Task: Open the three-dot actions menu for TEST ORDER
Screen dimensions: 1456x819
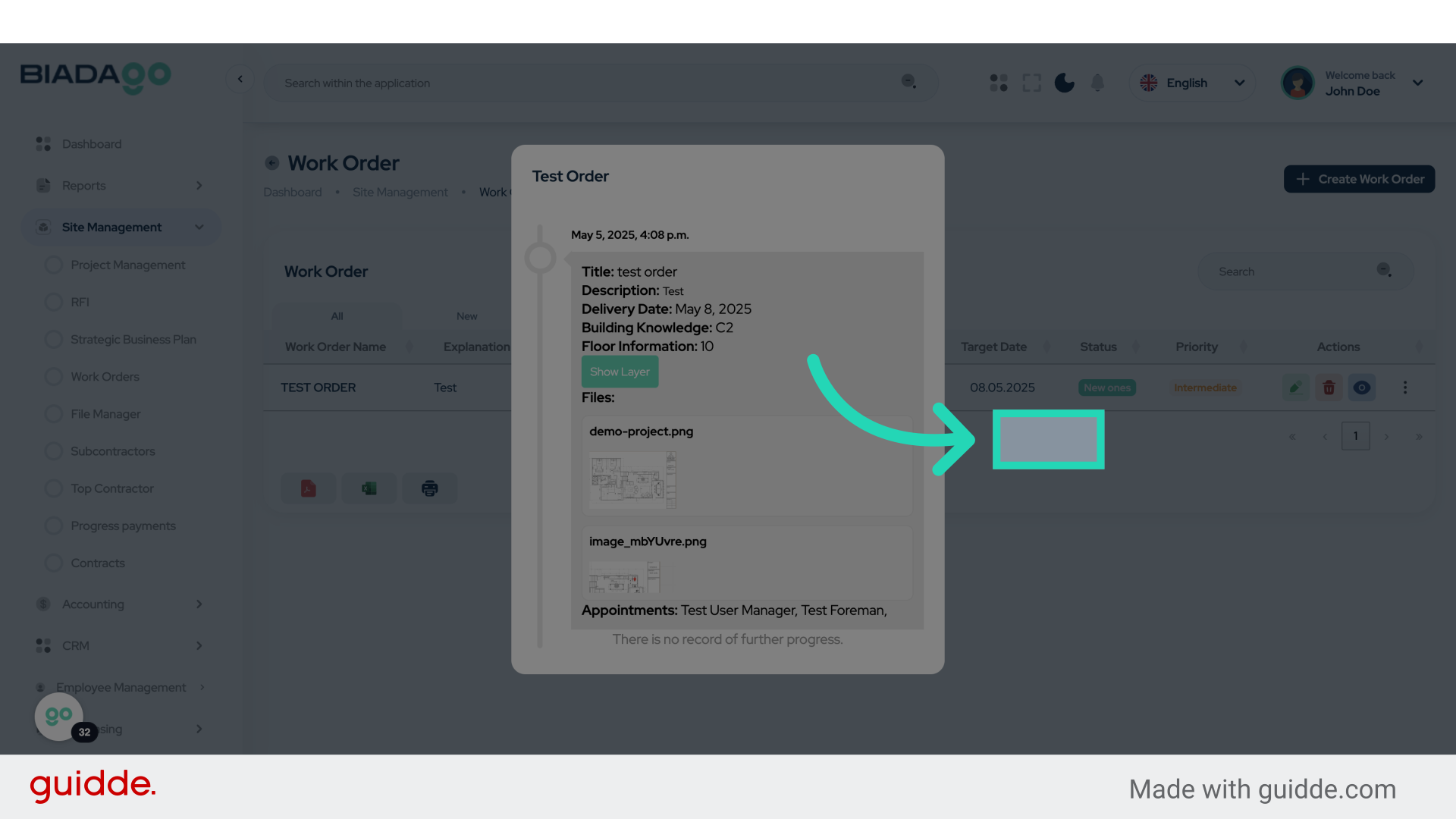Action: [1405, 388]
